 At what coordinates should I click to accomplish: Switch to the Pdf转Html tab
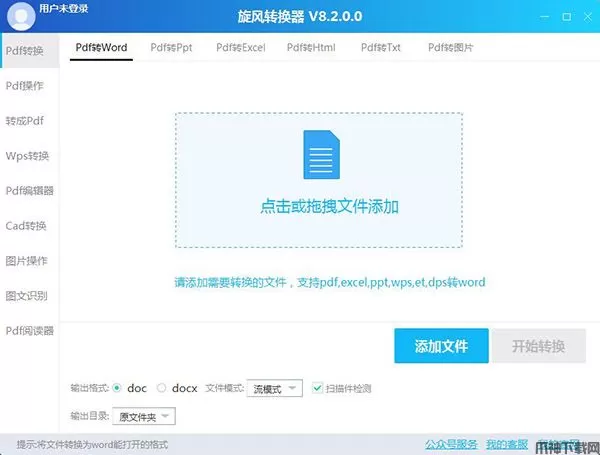tap(311, 47)
